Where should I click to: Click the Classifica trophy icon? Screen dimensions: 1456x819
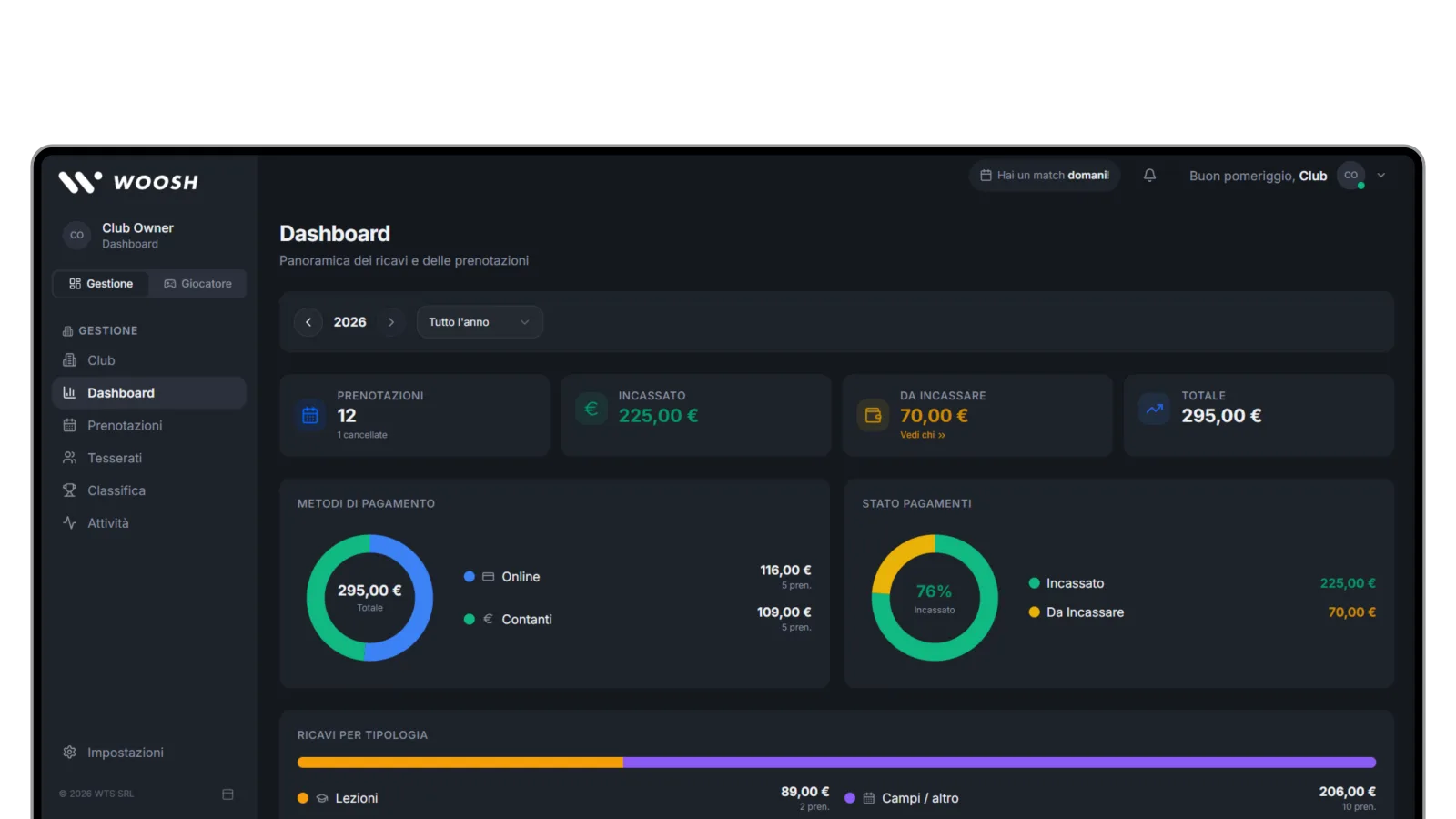click(x=69, y=490)
